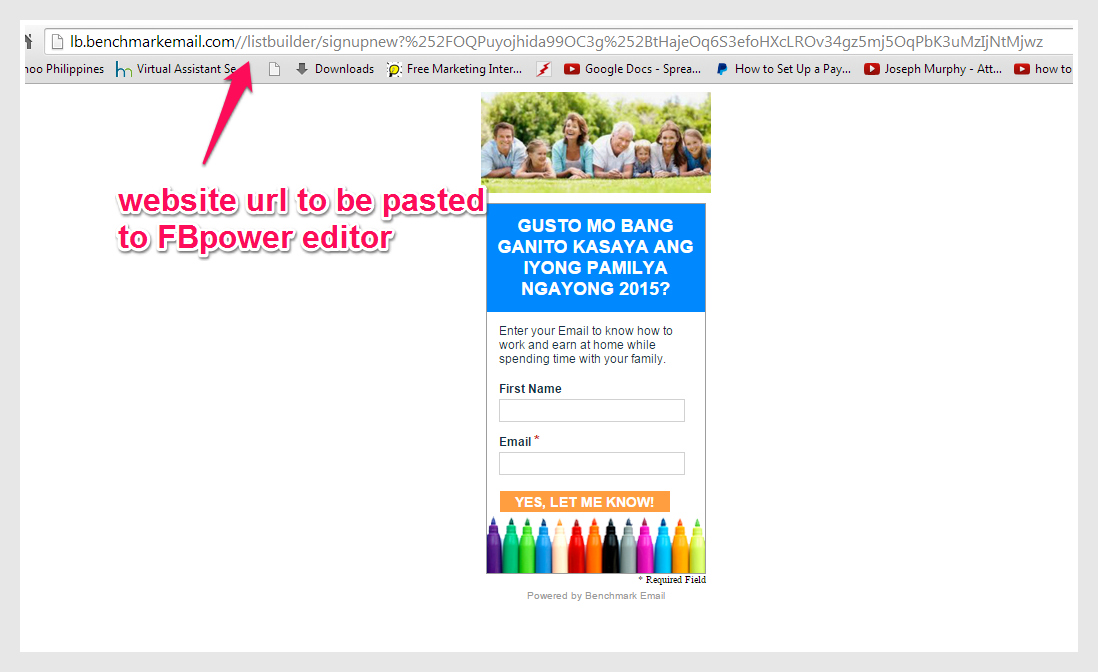Click the colored markers banner image
This screenshot has width=1098, height=672.
point(596,546)
